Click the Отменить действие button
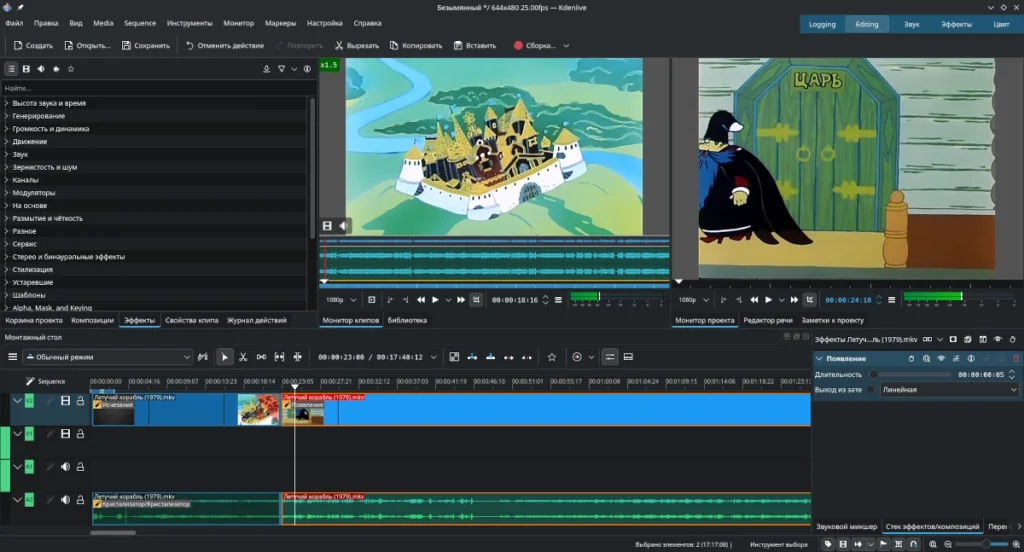The height and width of the screenshot is (552, 1024). [x=225, y=46]
